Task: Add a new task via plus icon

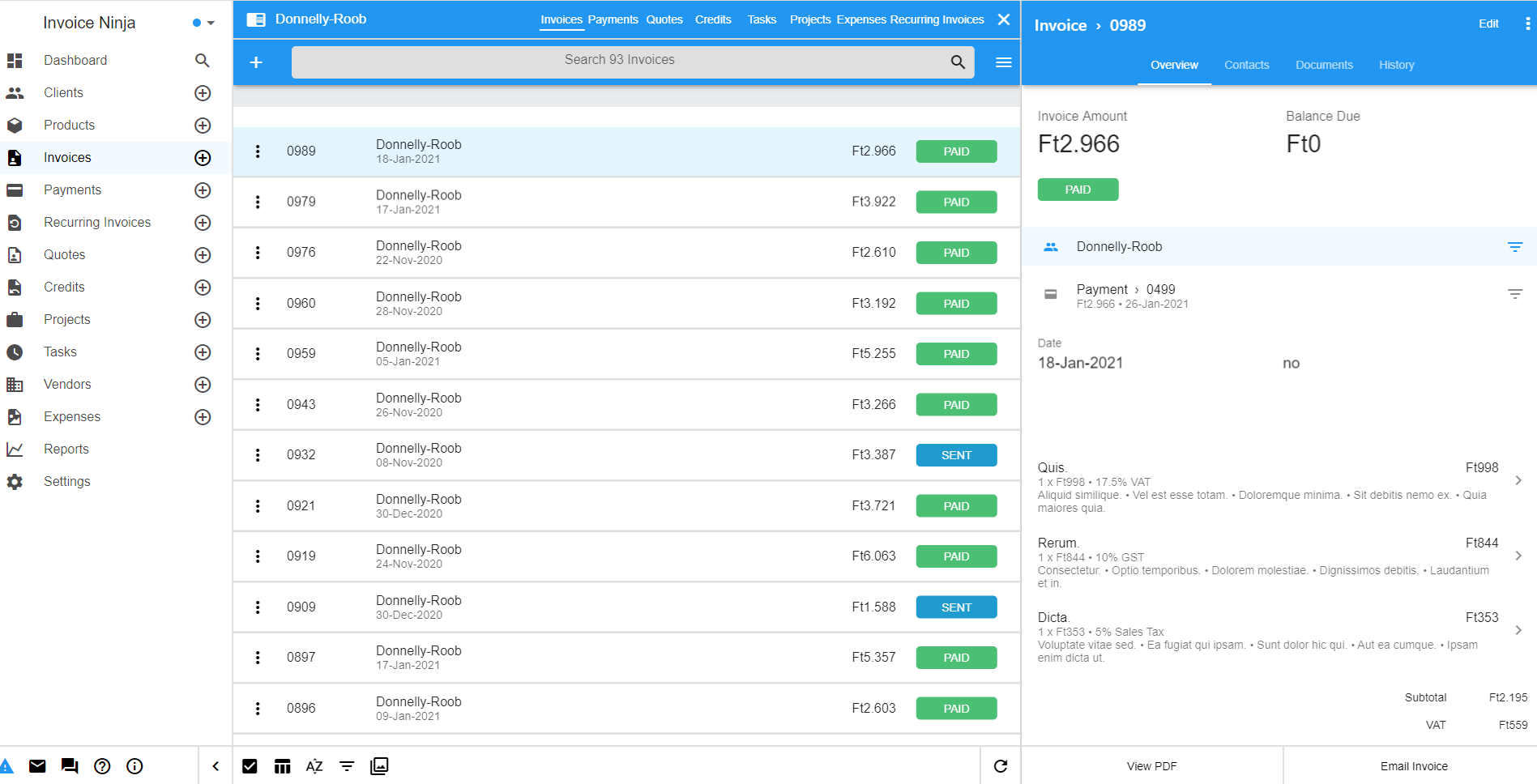Action: [x=203, y=352]
